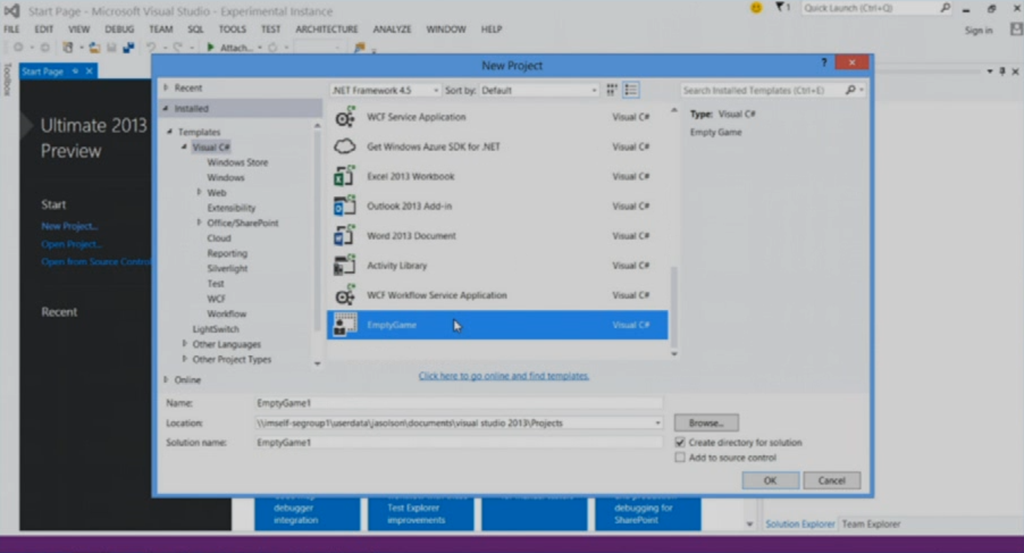
Task: Switch to Team Explorer tab
Action: pos(871,524)
